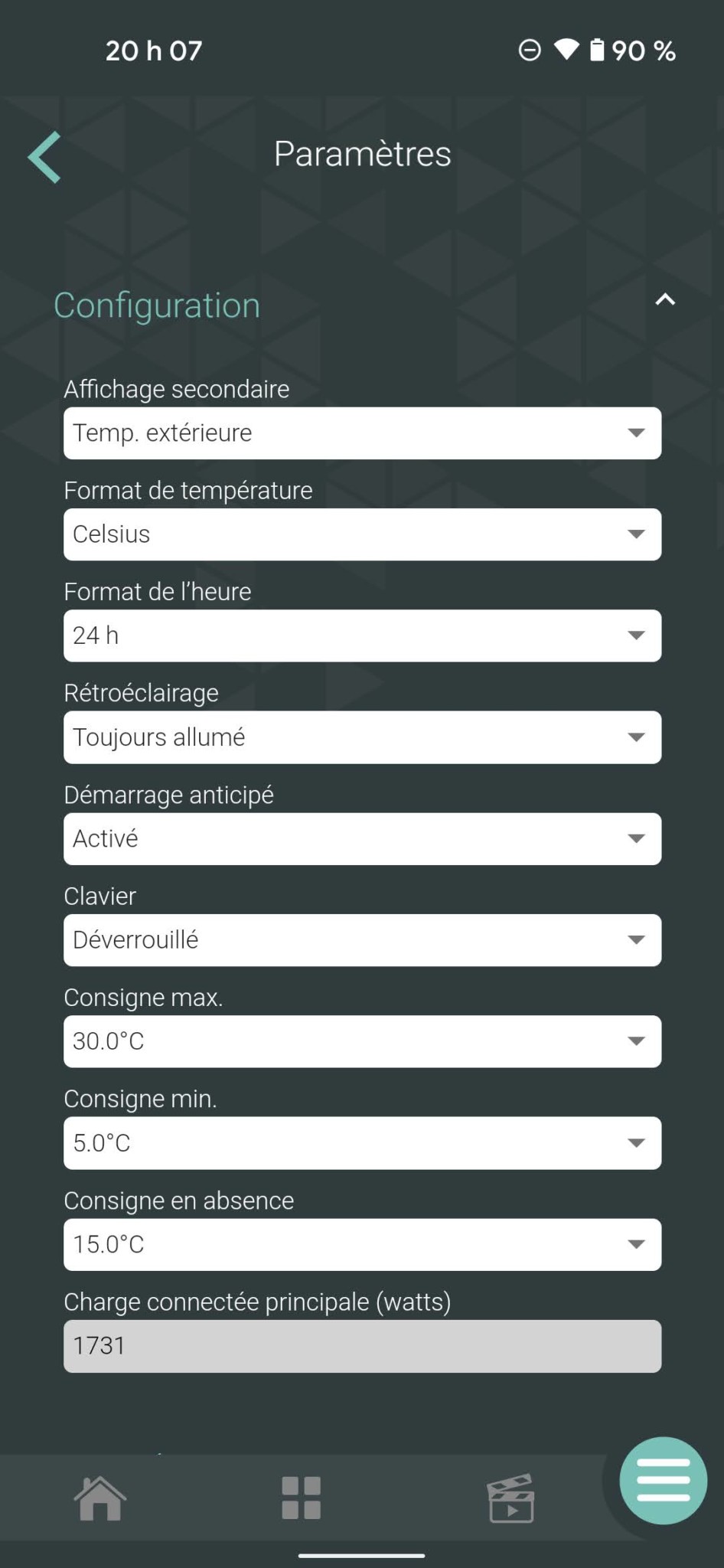Open the round hamburger menu button

tap(663, 1481)
